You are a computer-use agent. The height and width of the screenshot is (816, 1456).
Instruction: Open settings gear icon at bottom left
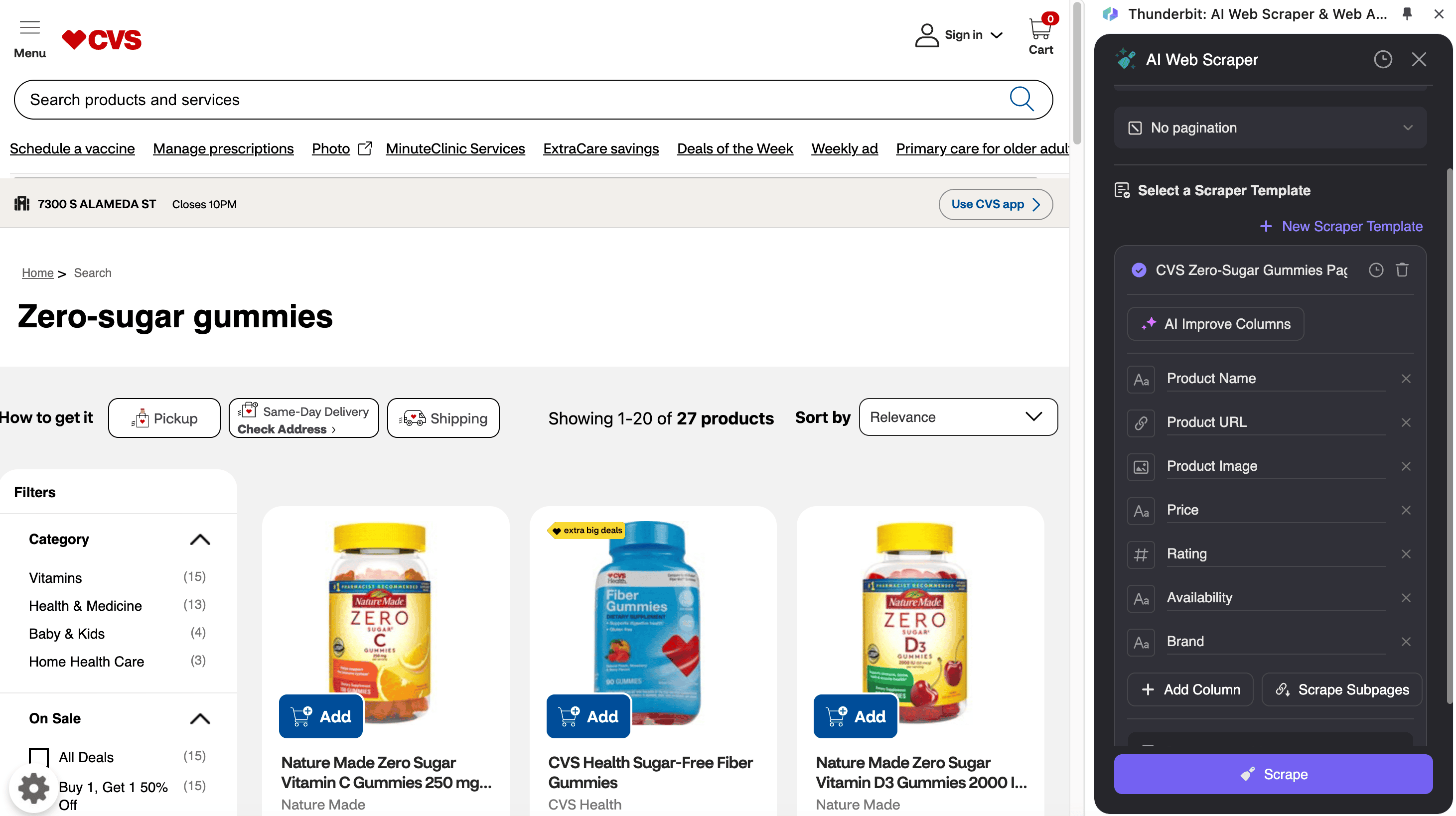point(33,788)
